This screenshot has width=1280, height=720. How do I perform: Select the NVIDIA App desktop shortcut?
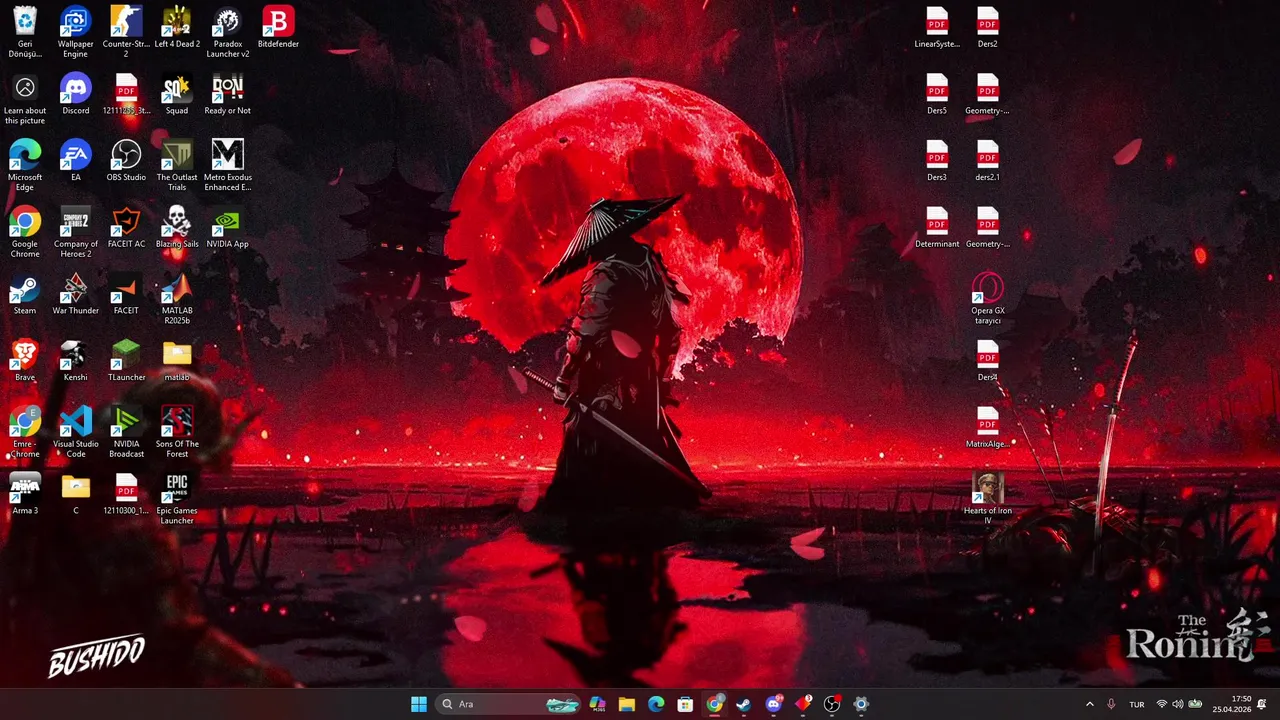(x=228, y=228)
